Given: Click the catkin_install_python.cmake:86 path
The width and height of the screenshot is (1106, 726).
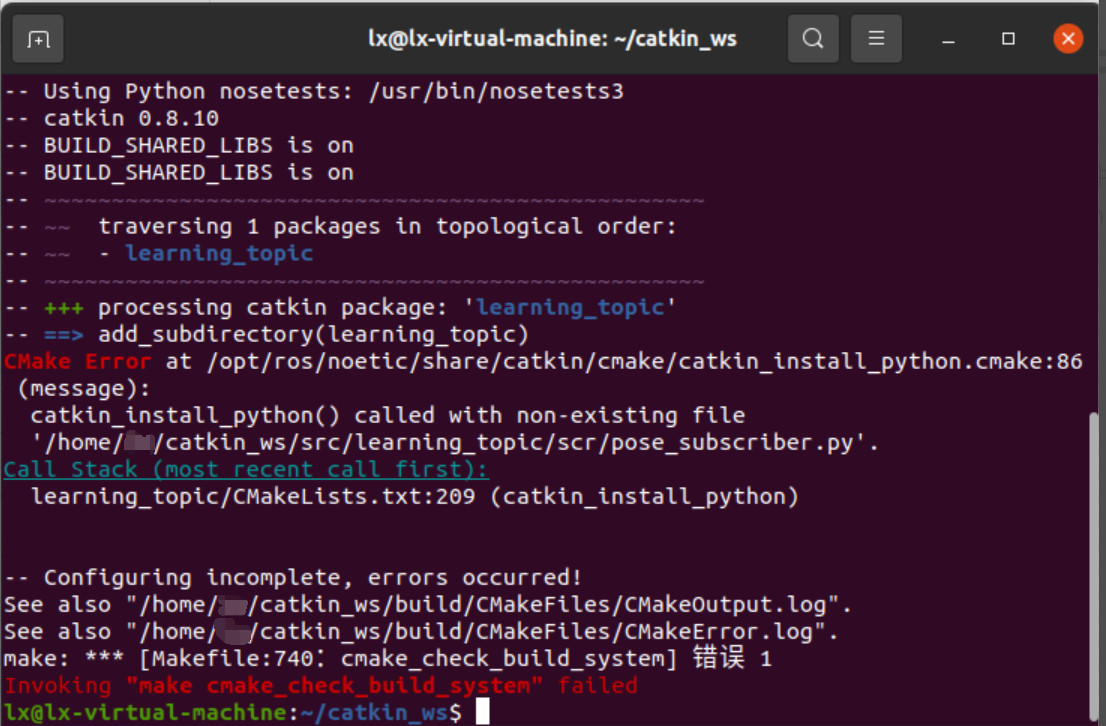Looking at the screenshot, I should pos(644,361).
